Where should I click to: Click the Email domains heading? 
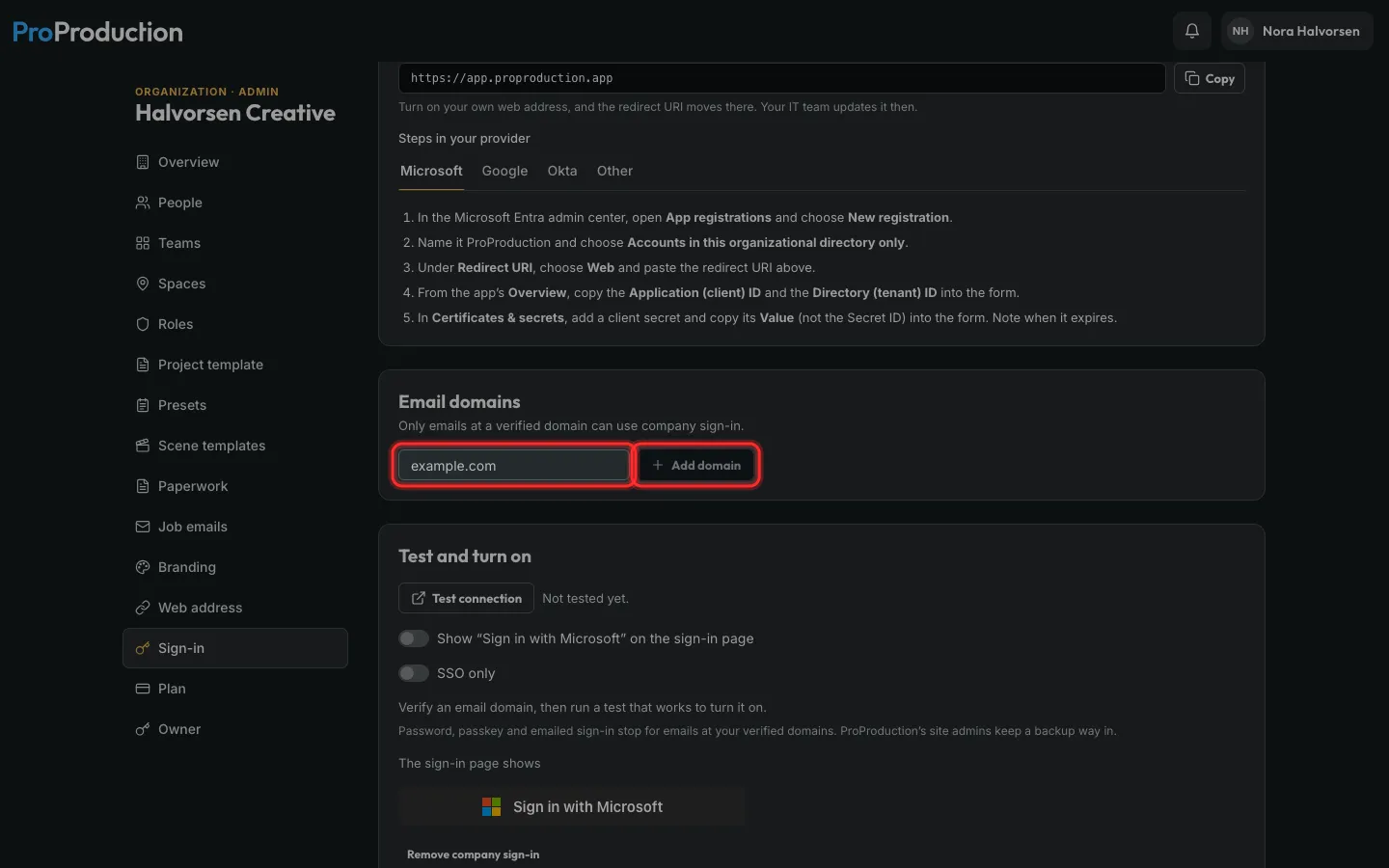[459, 402]
